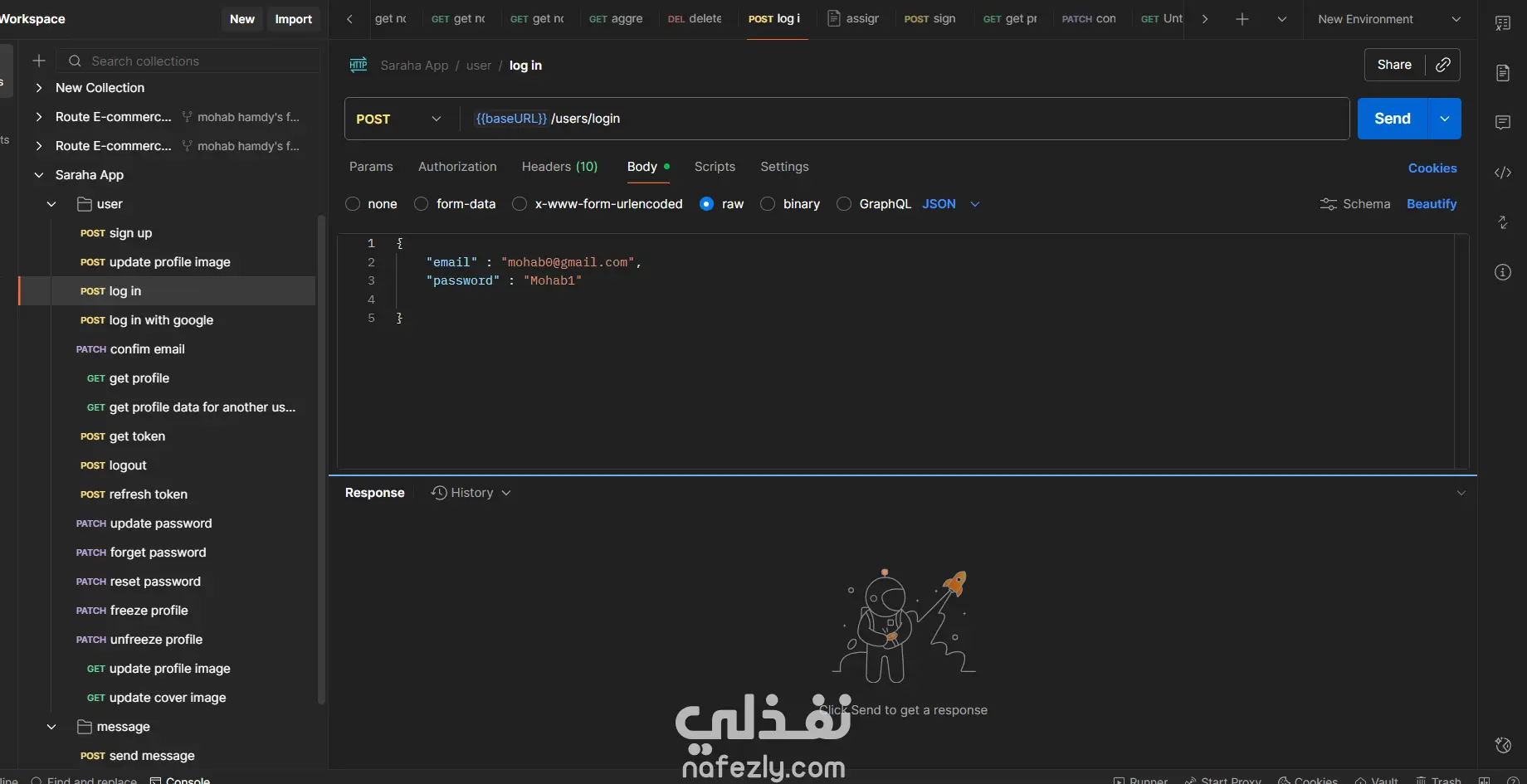Screen dimensions: 1527x784
Task: Open the Send options dropdown arrow
Action: 1445,119
